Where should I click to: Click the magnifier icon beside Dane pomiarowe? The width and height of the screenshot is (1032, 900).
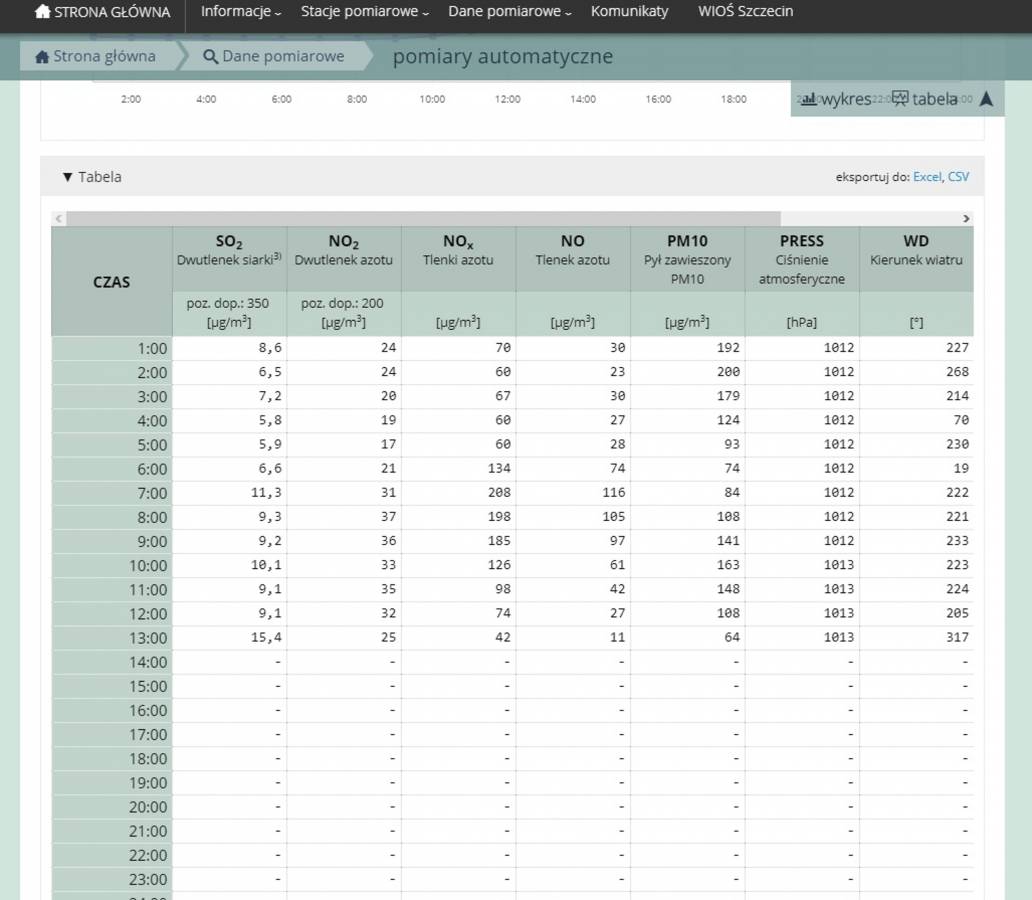(x=210, y=57)
